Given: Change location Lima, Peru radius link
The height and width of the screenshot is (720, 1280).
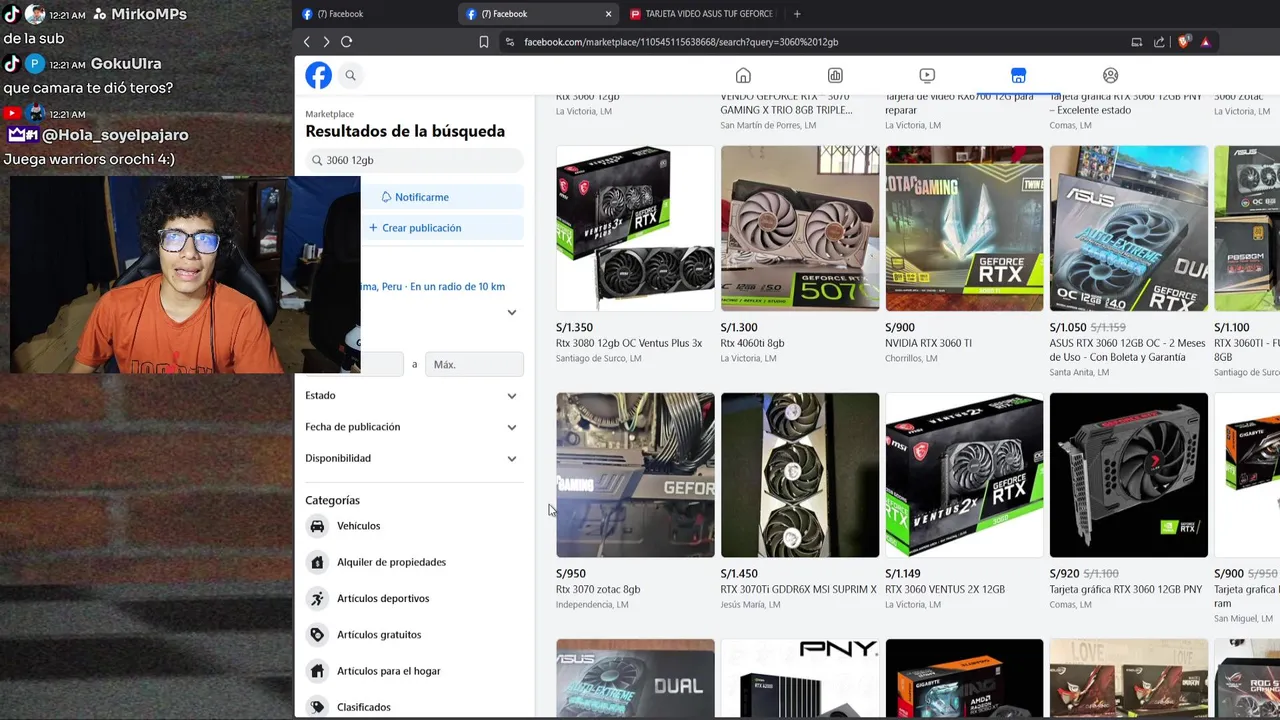Looking at the screenshot, I should tap(432, 287).
